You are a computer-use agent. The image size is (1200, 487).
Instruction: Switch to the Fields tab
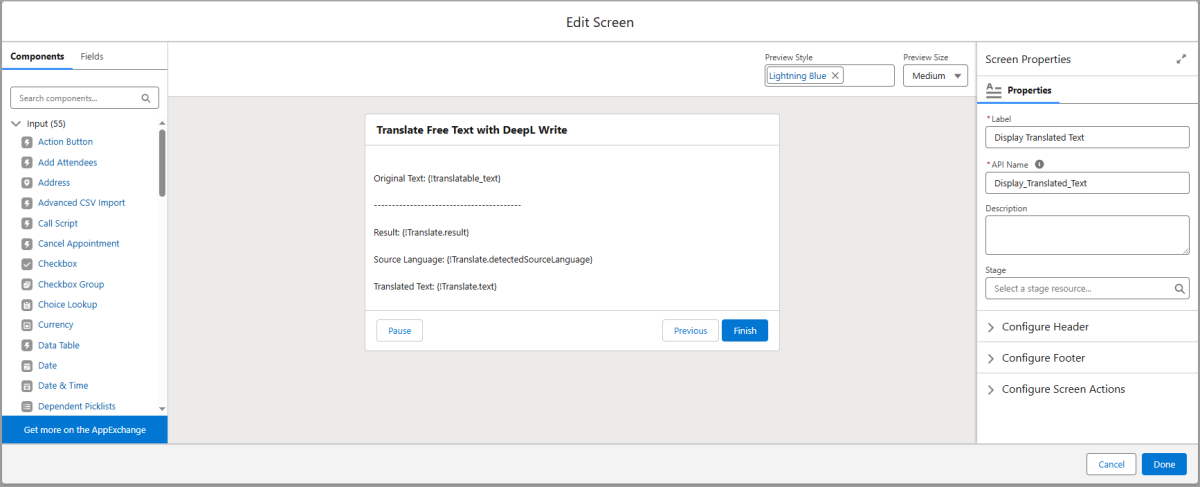point(92,56)
